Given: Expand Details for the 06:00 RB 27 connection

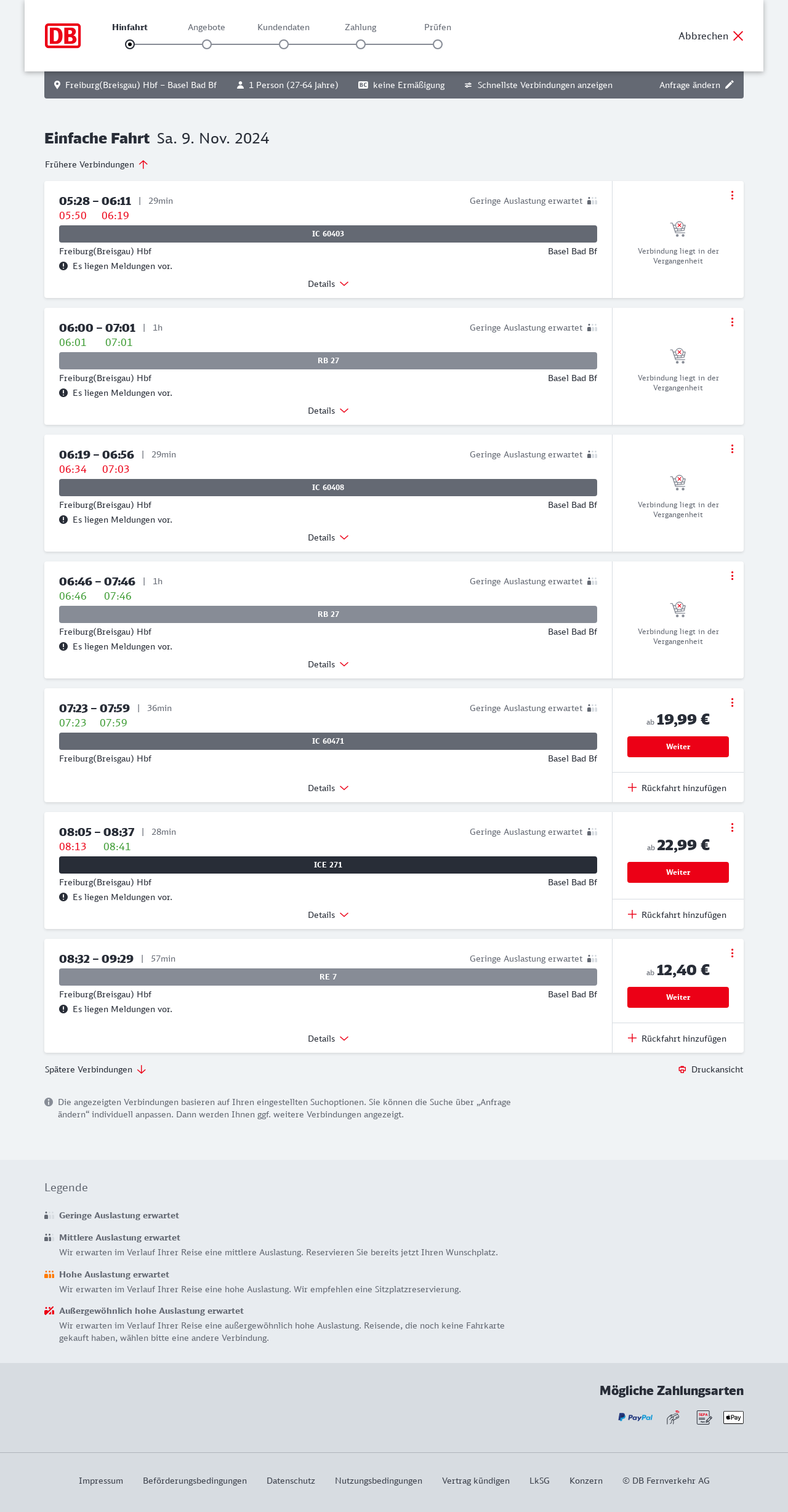Looking at the screenshot, I should (328, 411).
